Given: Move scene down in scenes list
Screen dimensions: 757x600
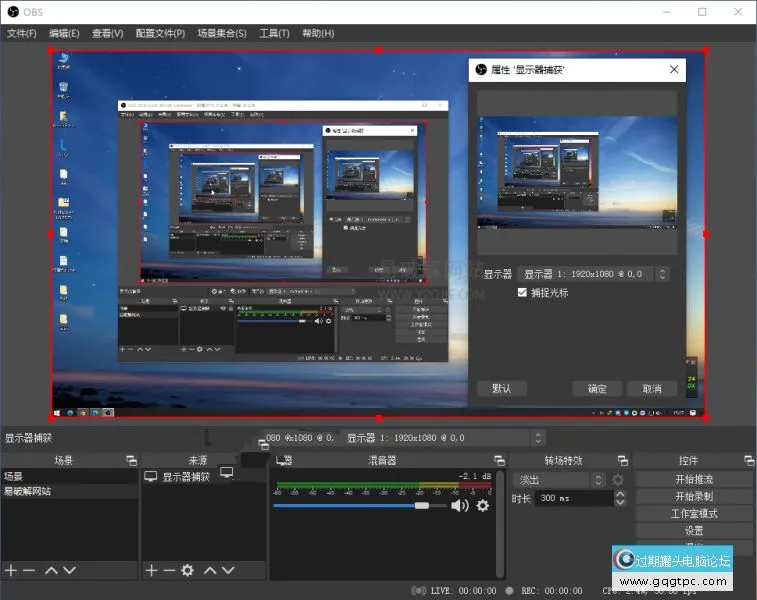Looking at the screenshot, I should click(x=70, y=570).
